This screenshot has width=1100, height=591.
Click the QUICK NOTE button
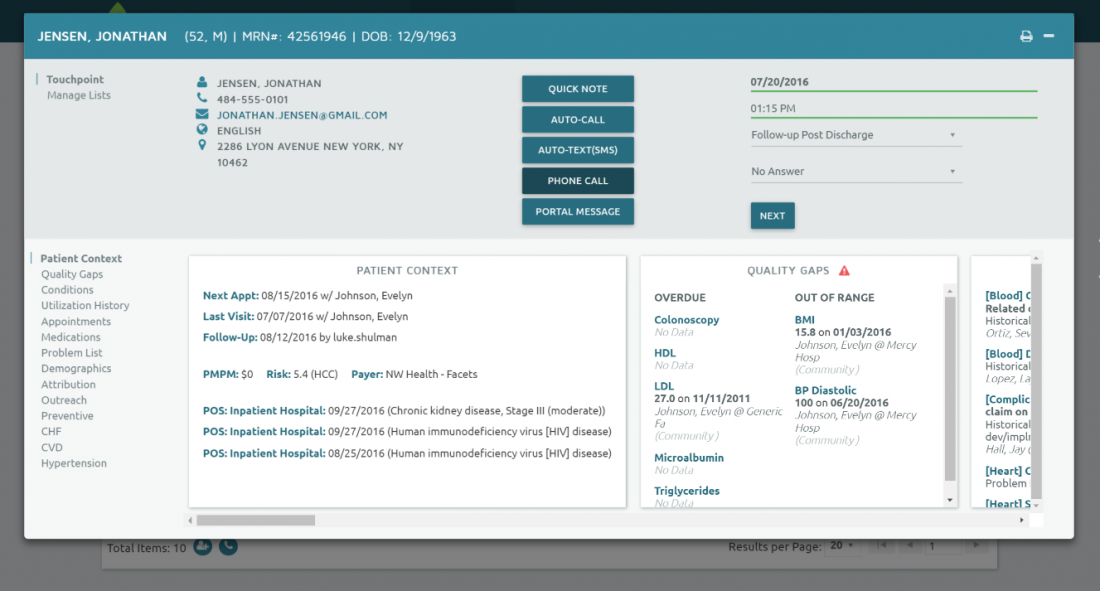point(577,88)
